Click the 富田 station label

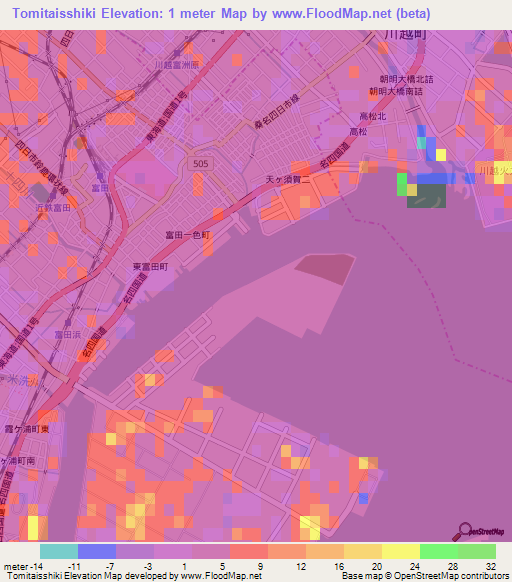point(100,188)
